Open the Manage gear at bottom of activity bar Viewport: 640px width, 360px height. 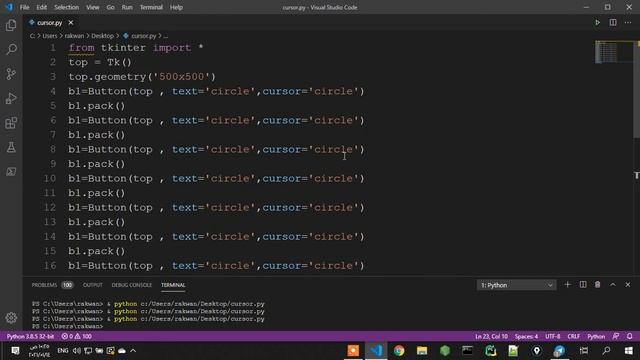click(x=11, y=318)
